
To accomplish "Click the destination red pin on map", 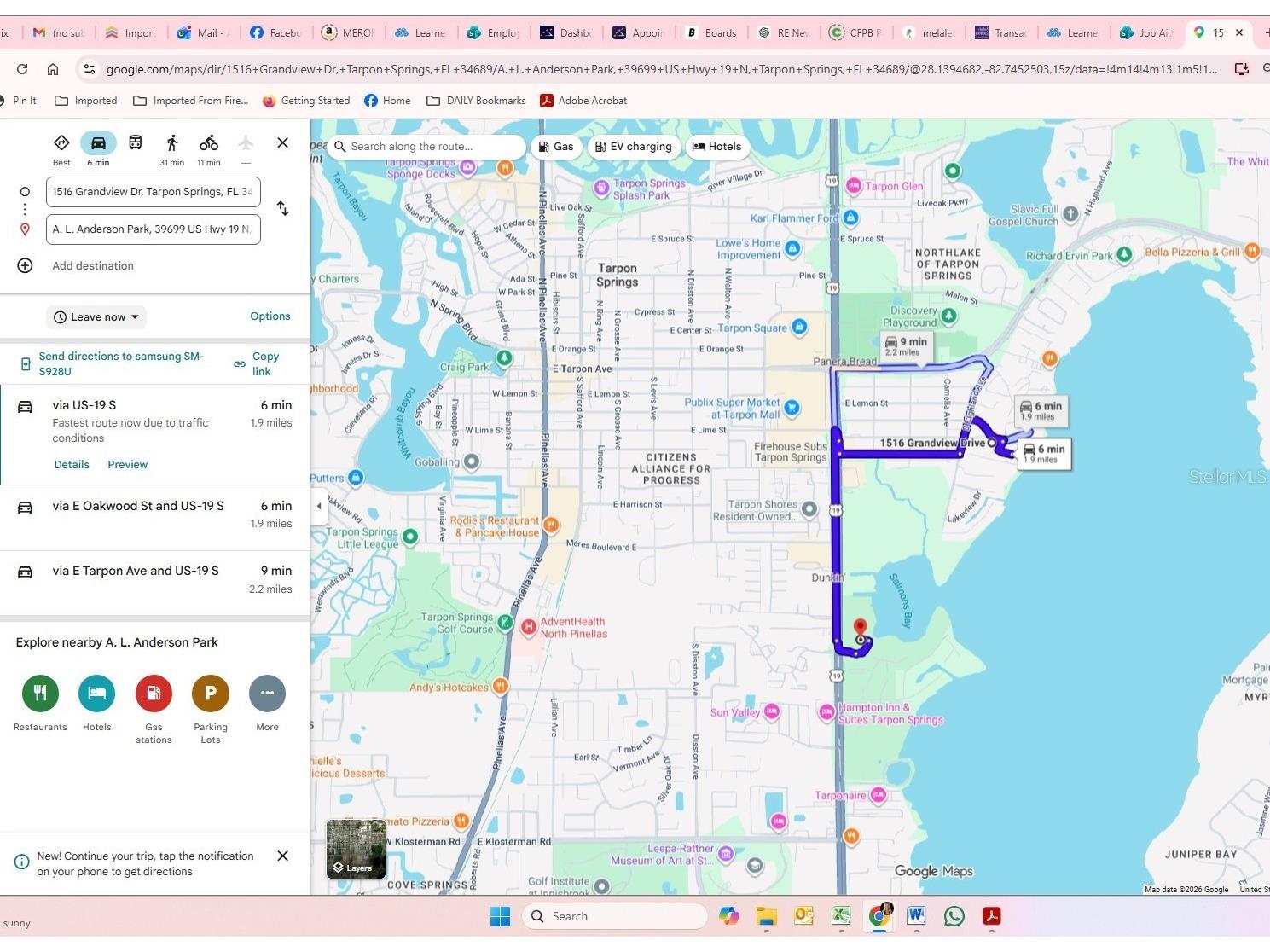I will tap(861, 630).
